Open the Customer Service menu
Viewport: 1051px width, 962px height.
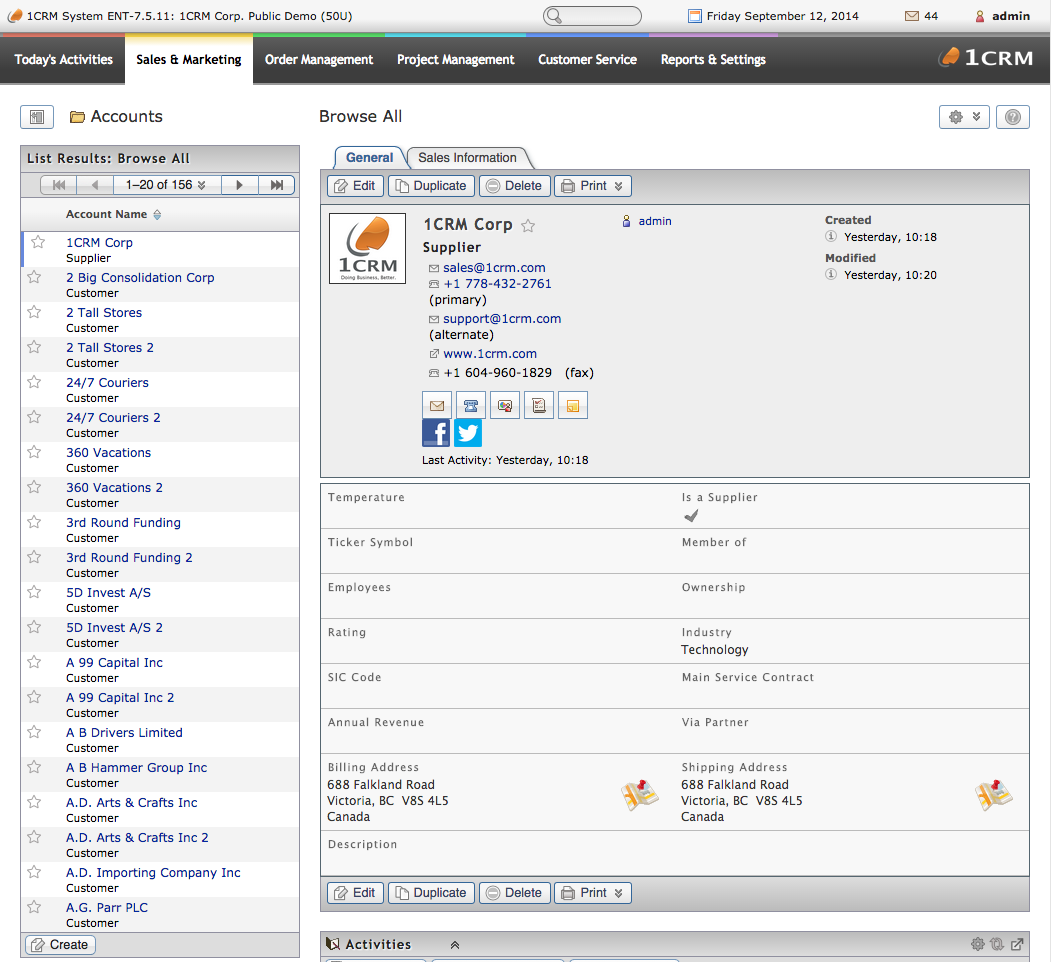(587, 60)
